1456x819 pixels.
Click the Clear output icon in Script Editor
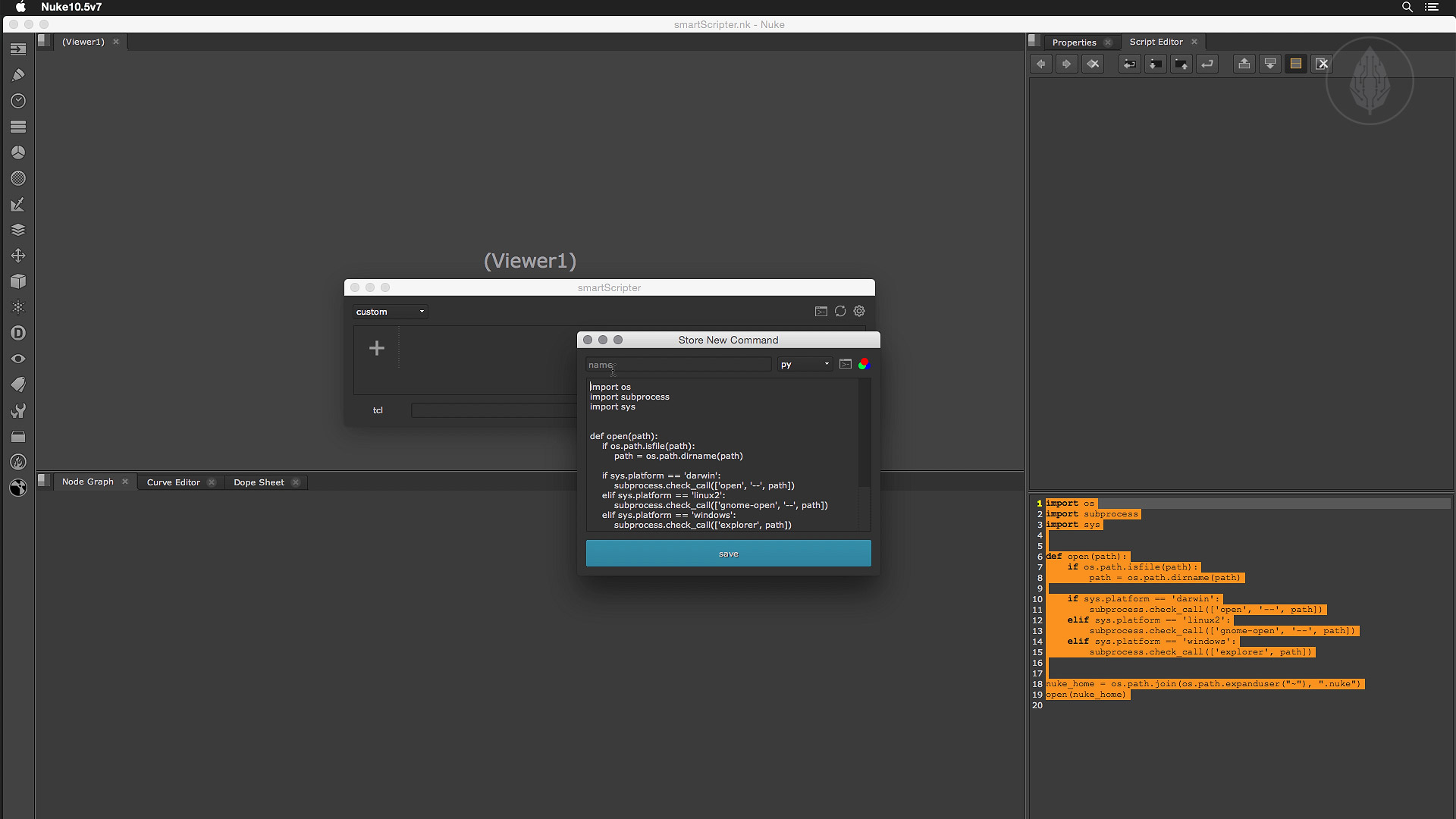pos(1322,64)
